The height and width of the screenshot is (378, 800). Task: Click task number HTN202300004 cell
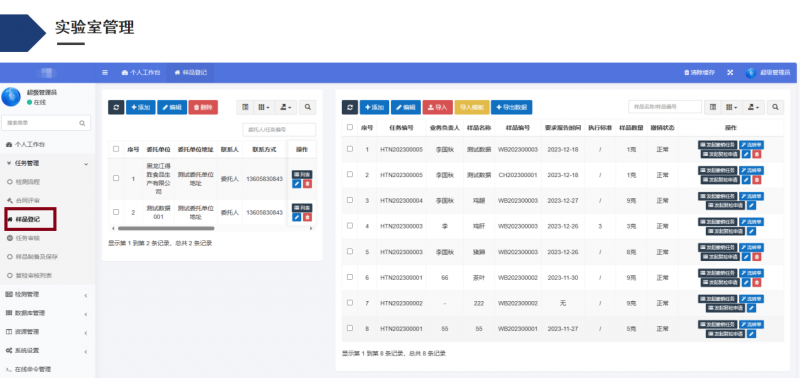coord(402,200)
